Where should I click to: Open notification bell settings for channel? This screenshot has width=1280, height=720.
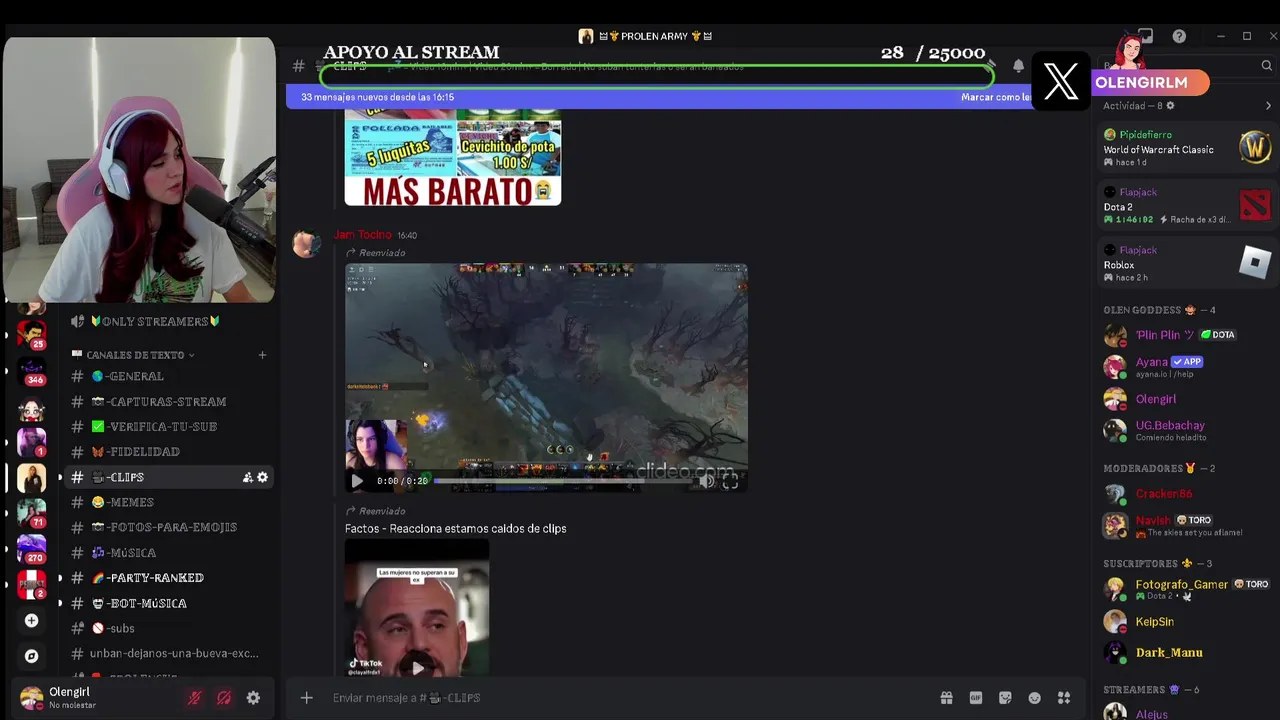(1018, 66)
